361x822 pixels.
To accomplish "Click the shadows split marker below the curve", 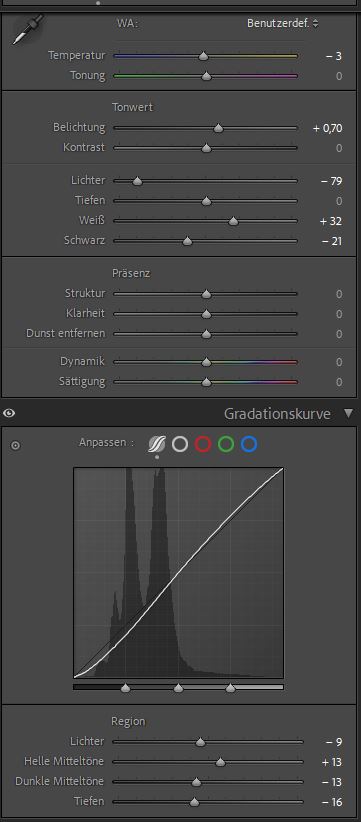I will (x=125, y=687).
